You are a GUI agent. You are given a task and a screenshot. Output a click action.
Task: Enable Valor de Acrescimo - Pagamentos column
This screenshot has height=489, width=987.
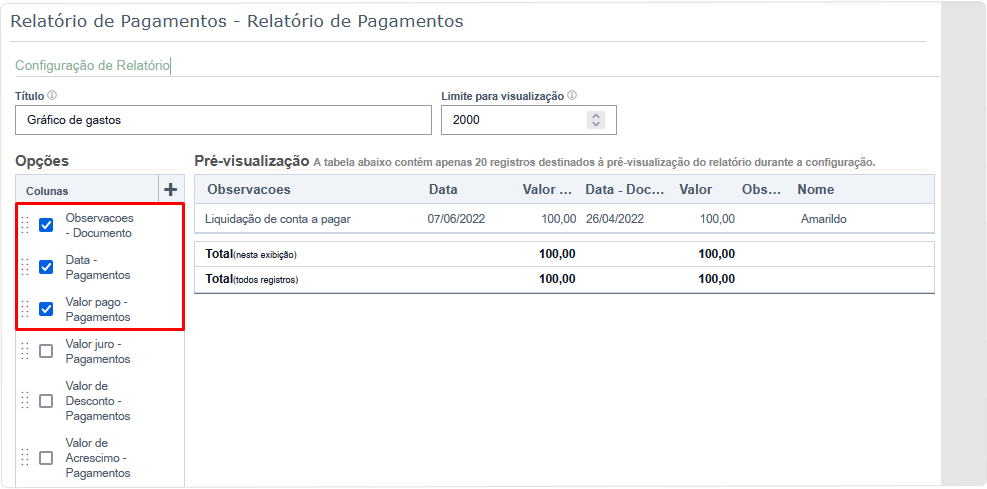pos(46,458)
